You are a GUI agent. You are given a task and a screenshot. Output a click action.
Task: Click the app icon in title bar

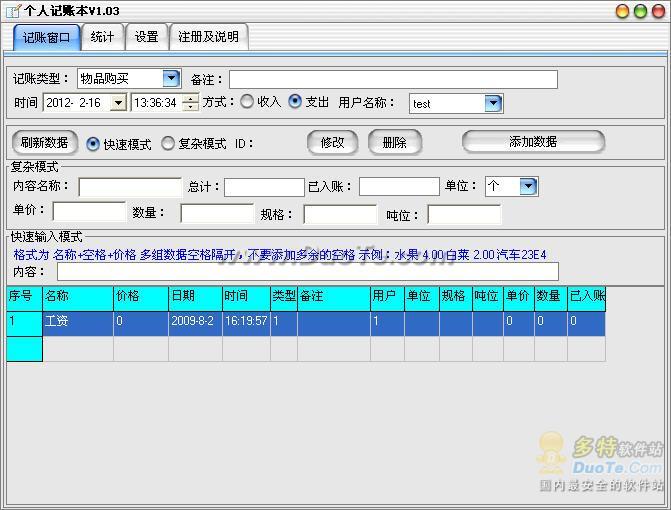8,11
